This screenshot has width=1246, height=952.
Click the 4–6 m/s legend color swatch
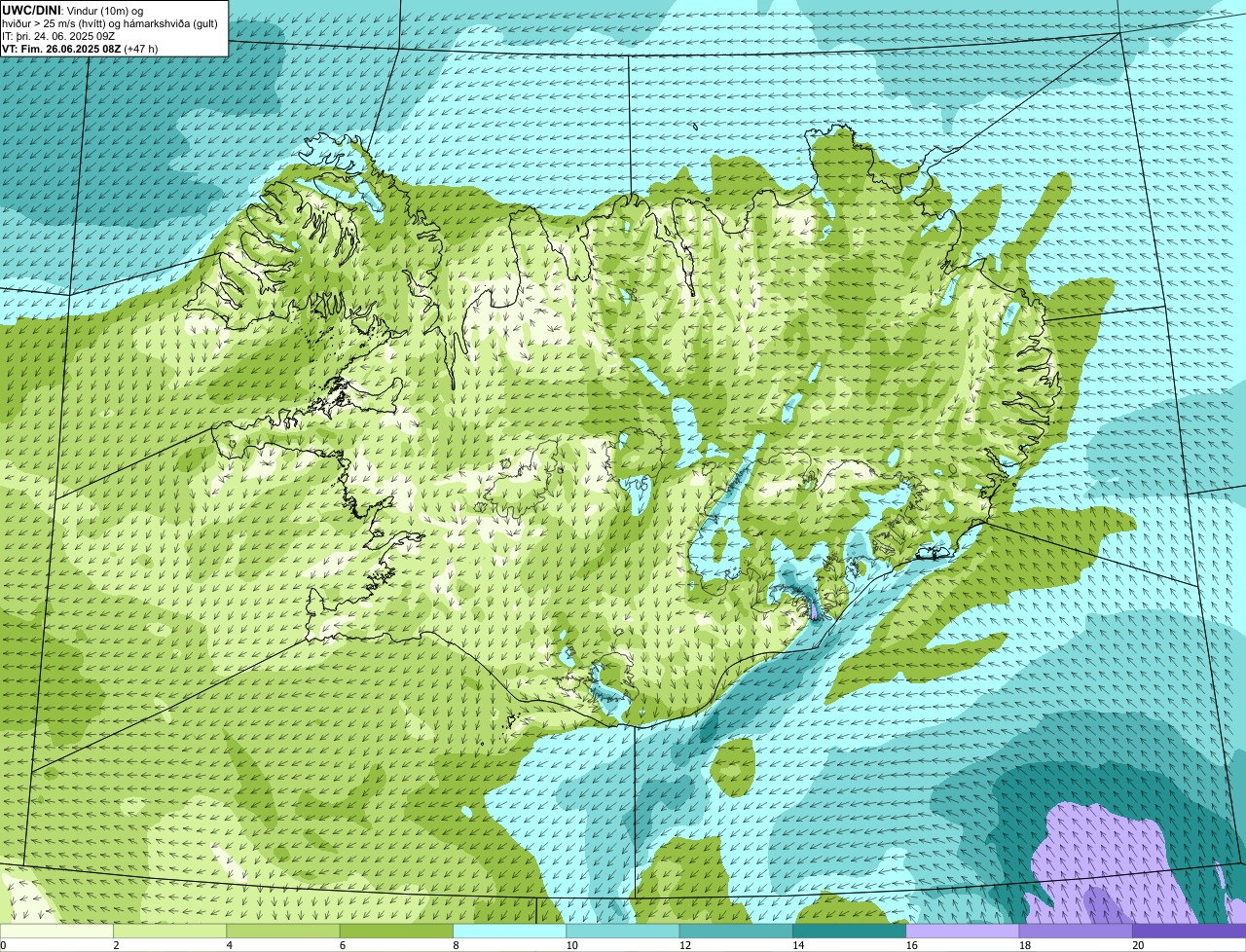(284, 932)
